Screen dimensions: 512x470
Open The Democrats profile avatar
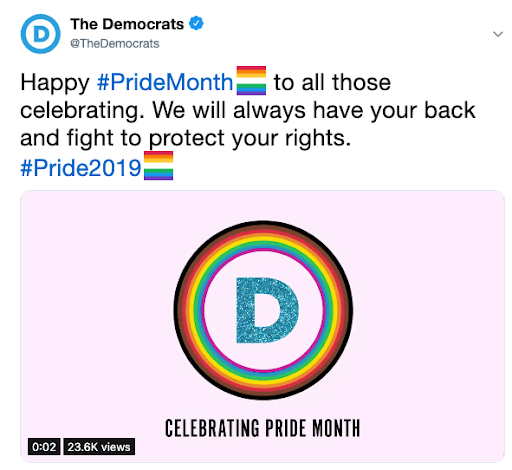41,34
